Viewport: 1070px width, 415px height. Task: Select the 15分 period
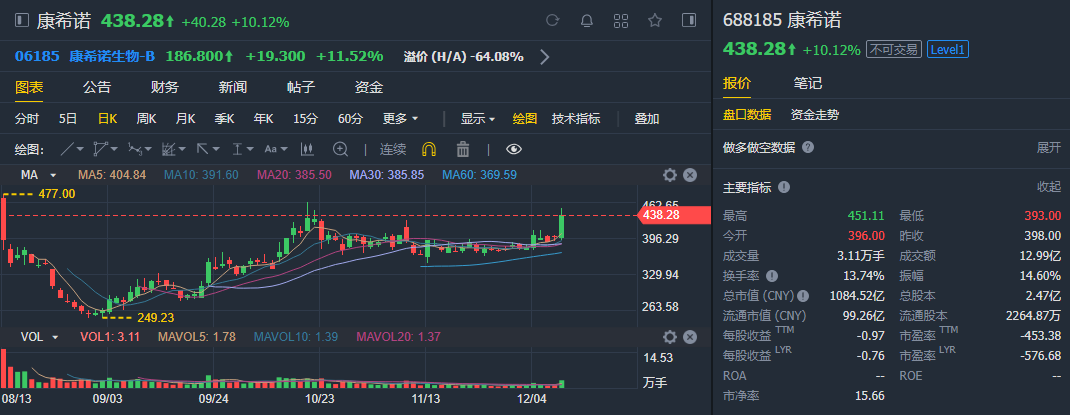point(305,118)
